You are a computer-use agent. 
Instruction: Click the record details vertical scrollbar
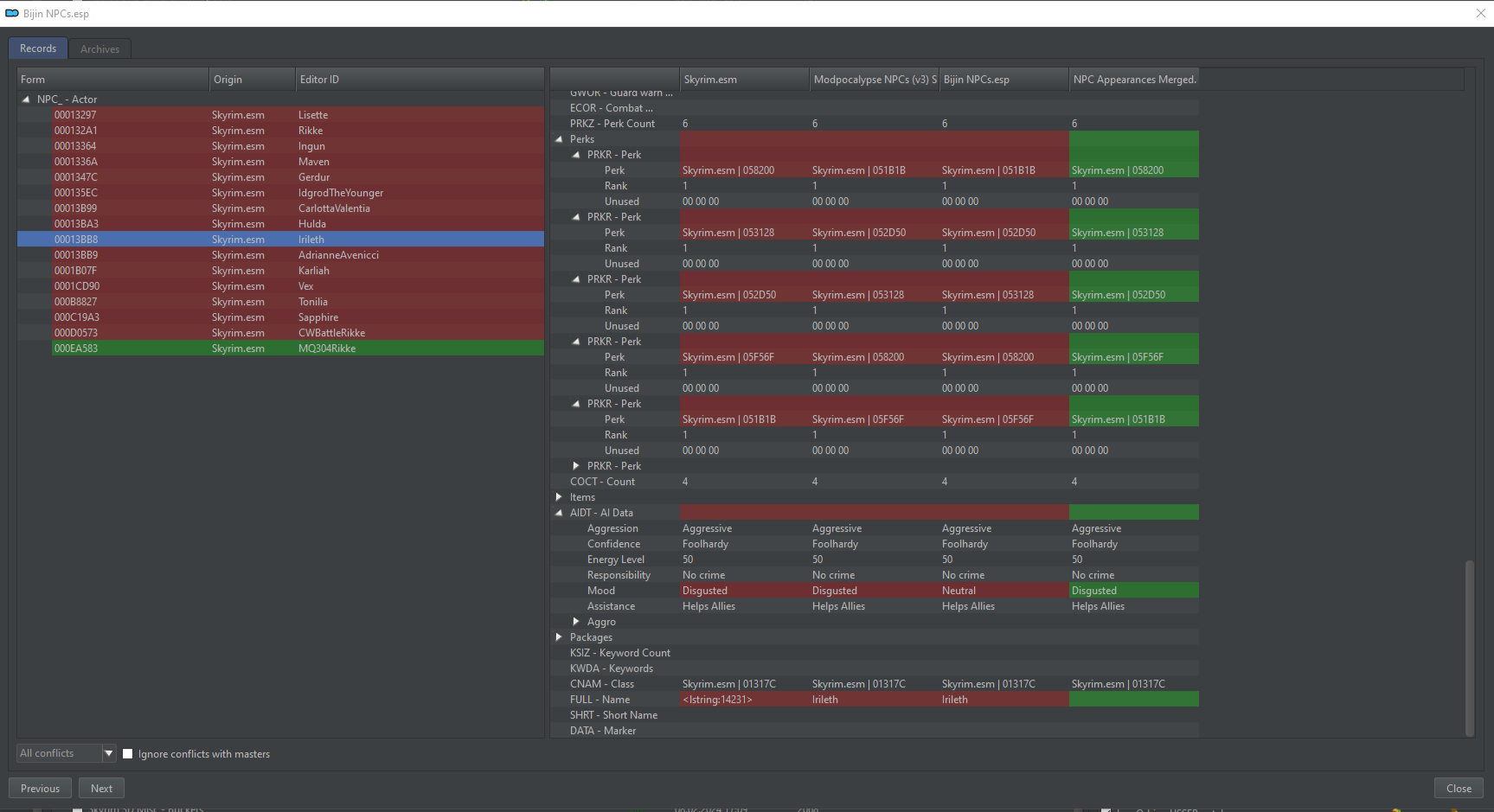tap(1469, 649)
